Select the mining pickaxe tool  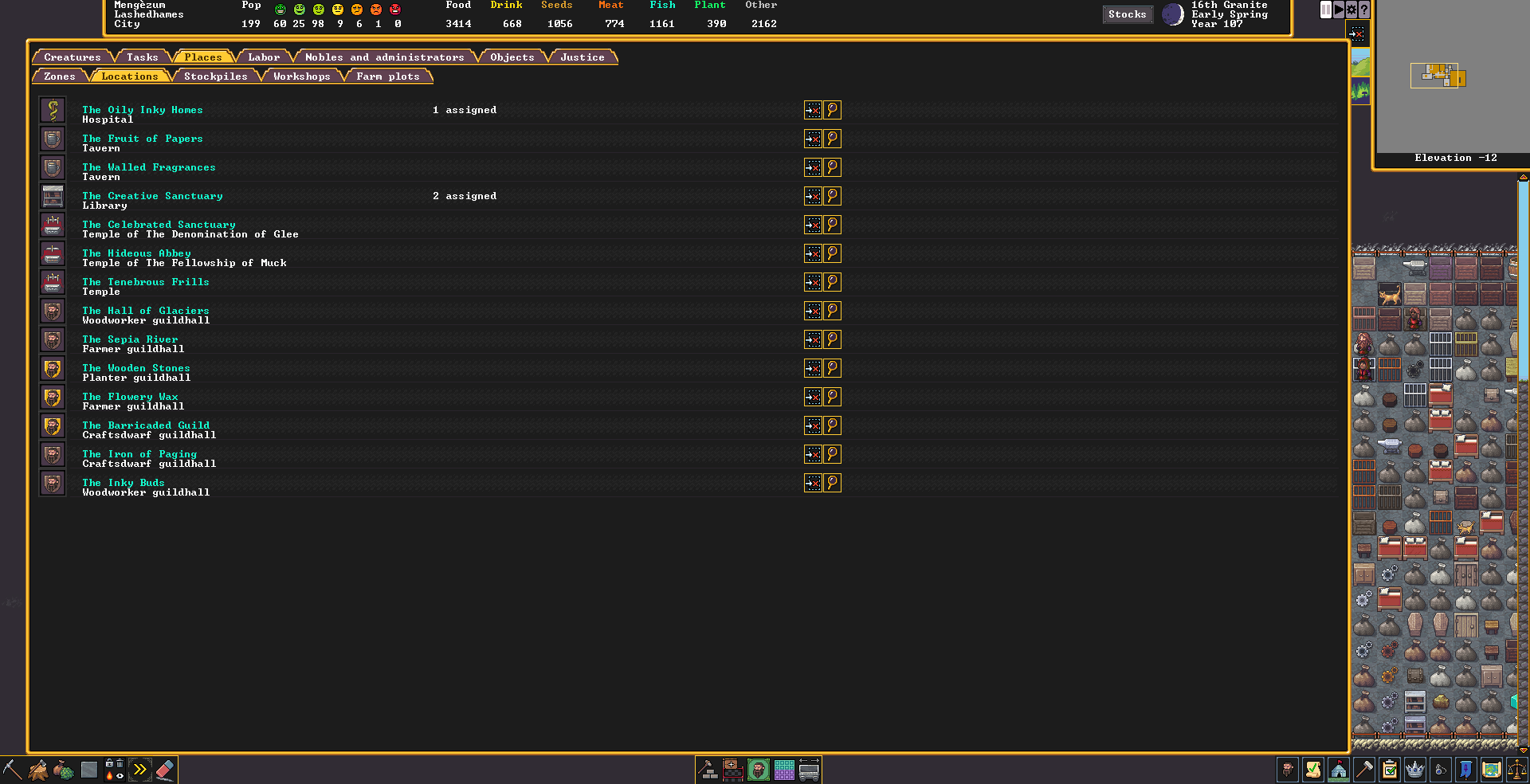(x=12, y=770)
